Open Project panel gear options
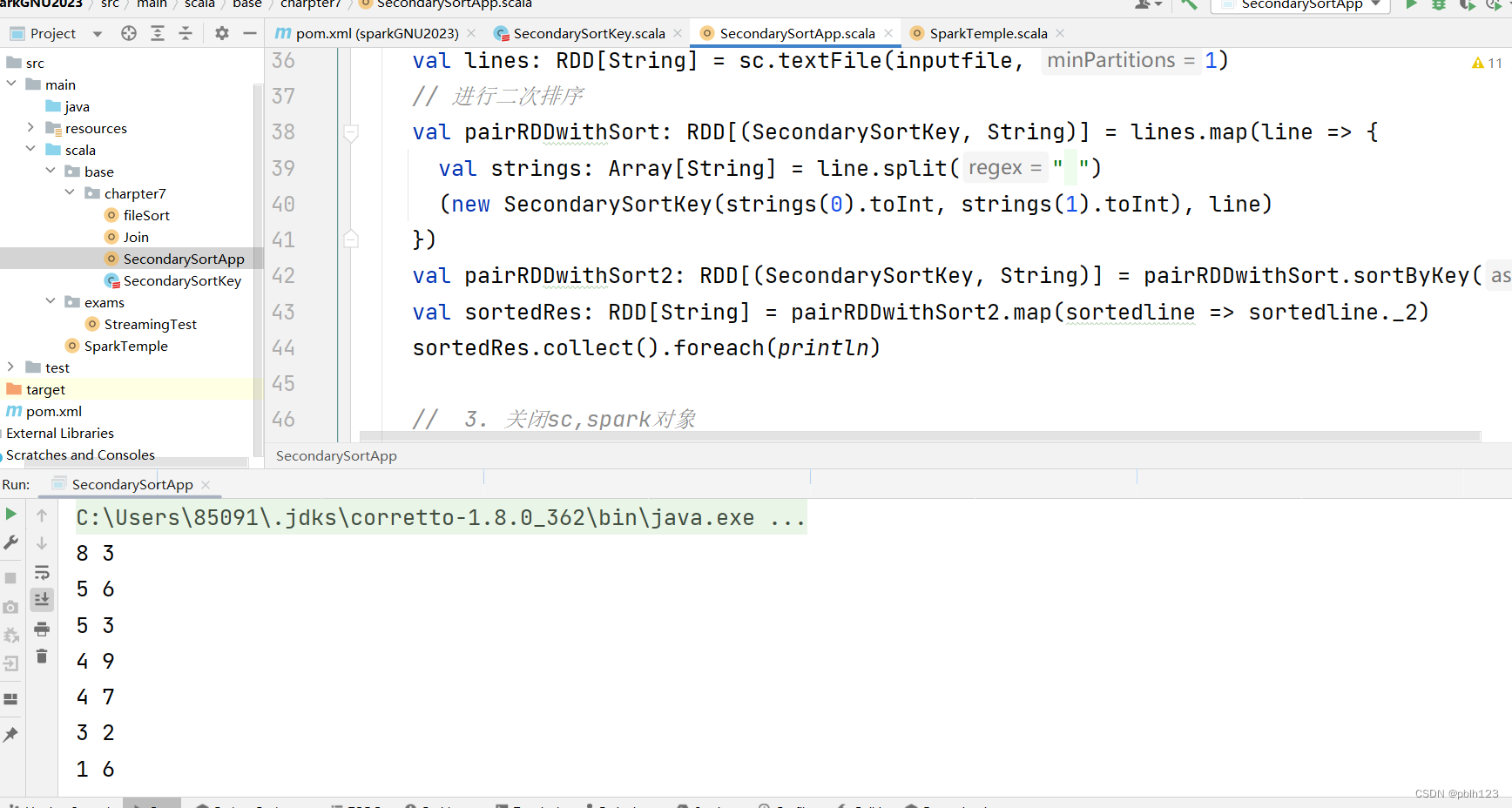Viewport: 1512px width, 808px height. [x=222, y=33]
